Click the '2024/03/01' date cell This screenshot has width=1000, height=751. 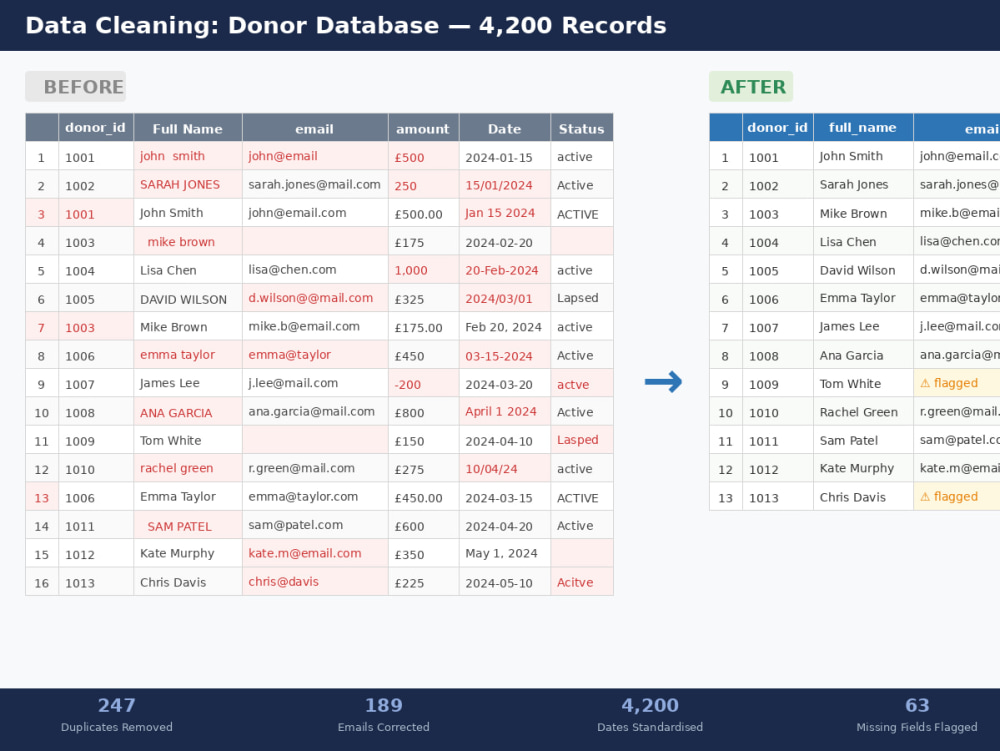click(x=504, y=298)
